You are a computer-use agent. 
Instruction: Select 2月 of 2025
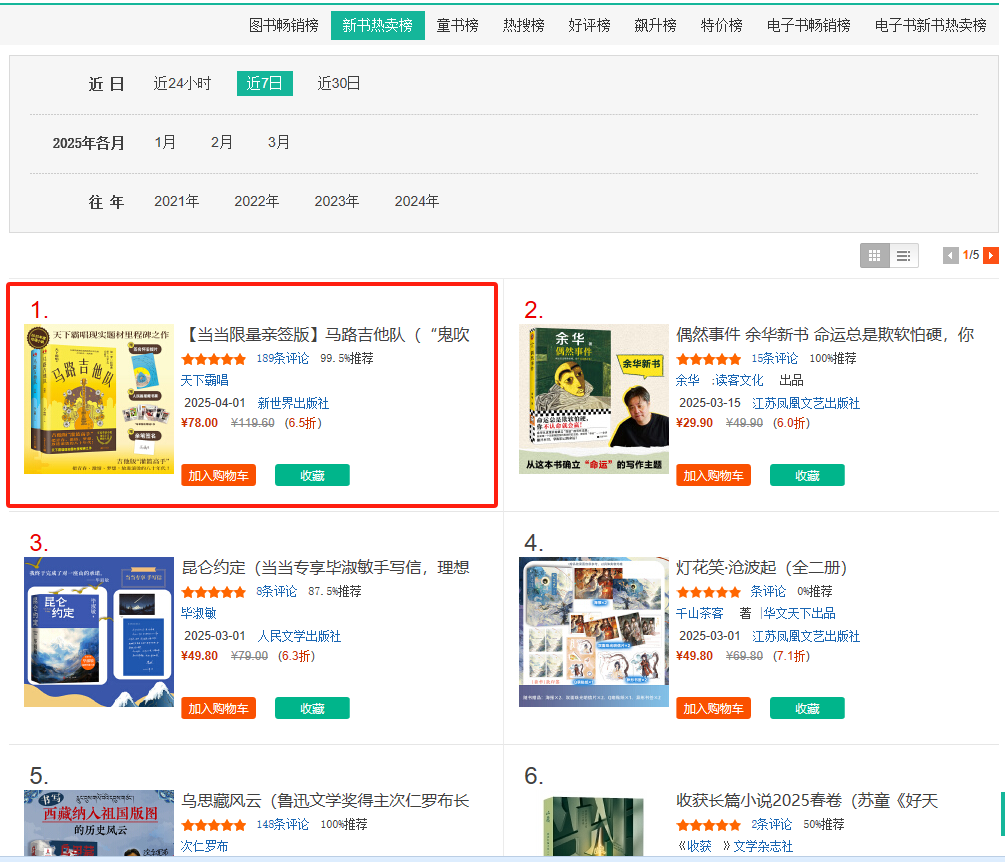tap(222, 142)
